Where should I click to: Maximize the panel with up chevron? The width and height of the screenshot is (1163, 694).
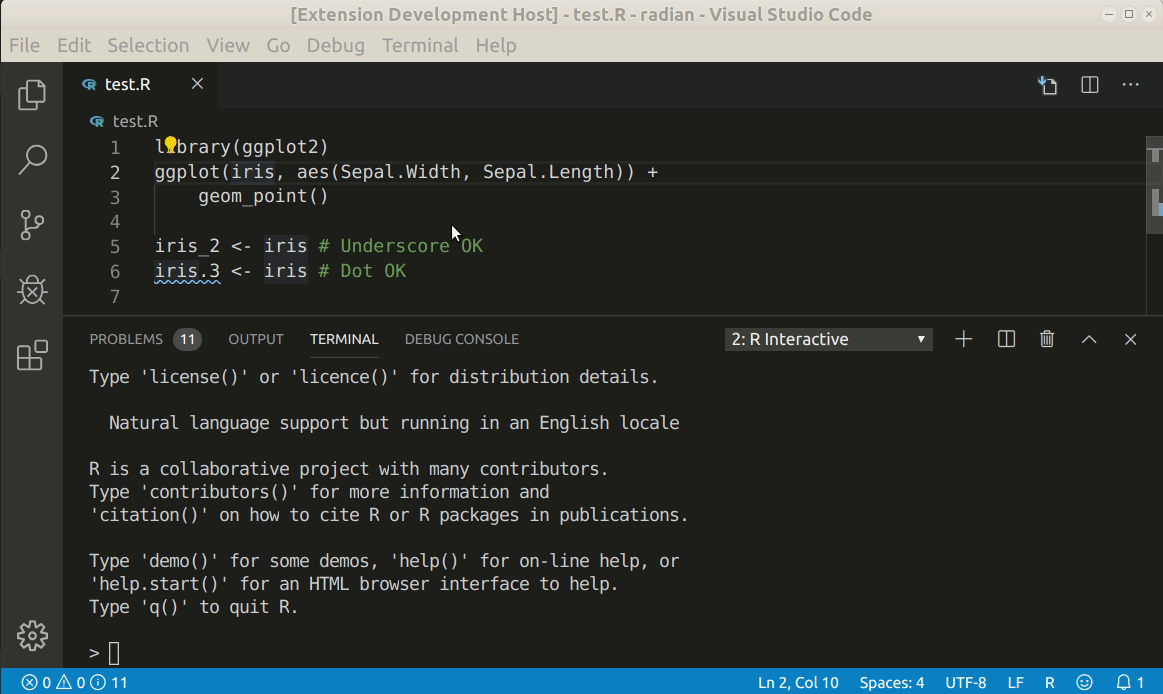[1089, 339]
